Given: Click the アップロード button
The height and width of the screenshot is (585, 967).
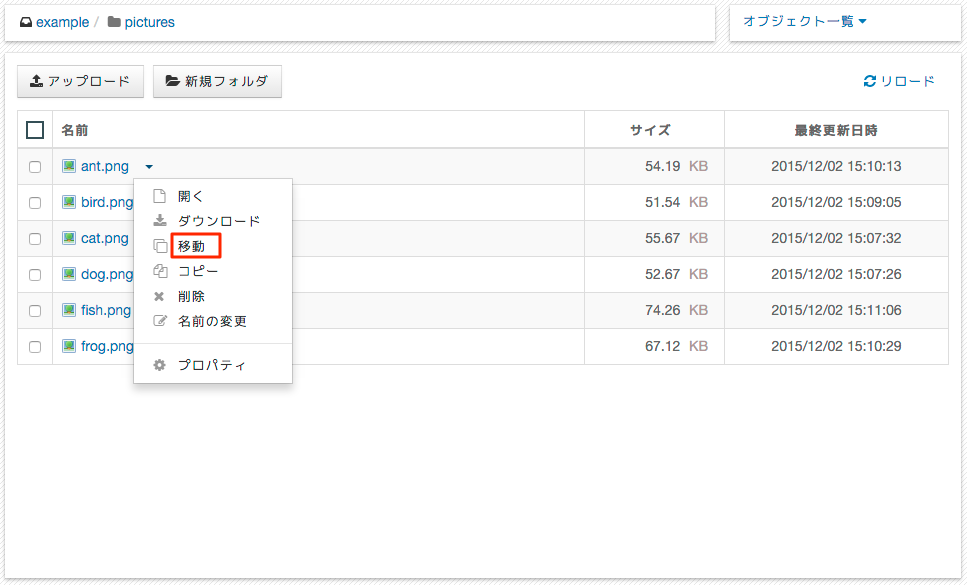Looking at the screenshot, I should (80, 81).
